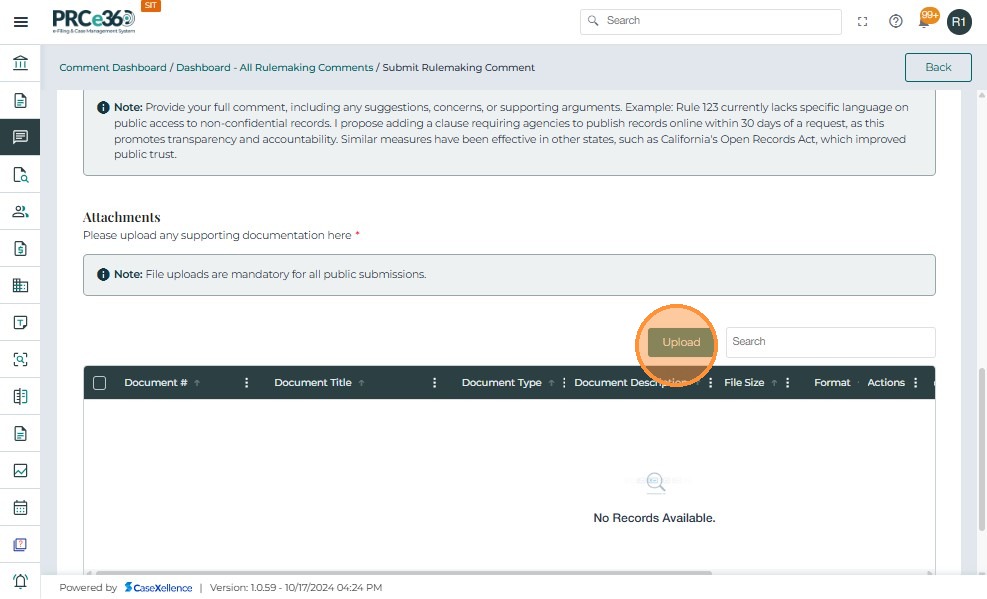
Task: Open the alarm bell sidebar icon
Action: (20, 581)
